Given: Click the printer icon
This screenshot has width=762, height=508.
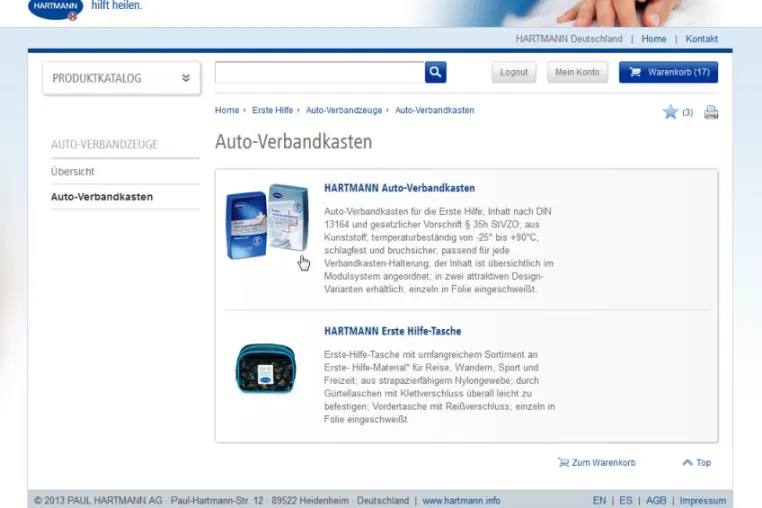Looking at the screenshot, I should (711, 112).
